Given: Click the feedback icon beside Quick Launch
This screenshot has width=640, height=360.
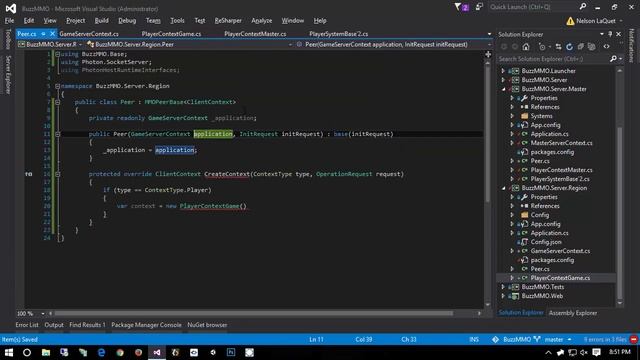Looking at the screenshot, I should tap(479, 7).
